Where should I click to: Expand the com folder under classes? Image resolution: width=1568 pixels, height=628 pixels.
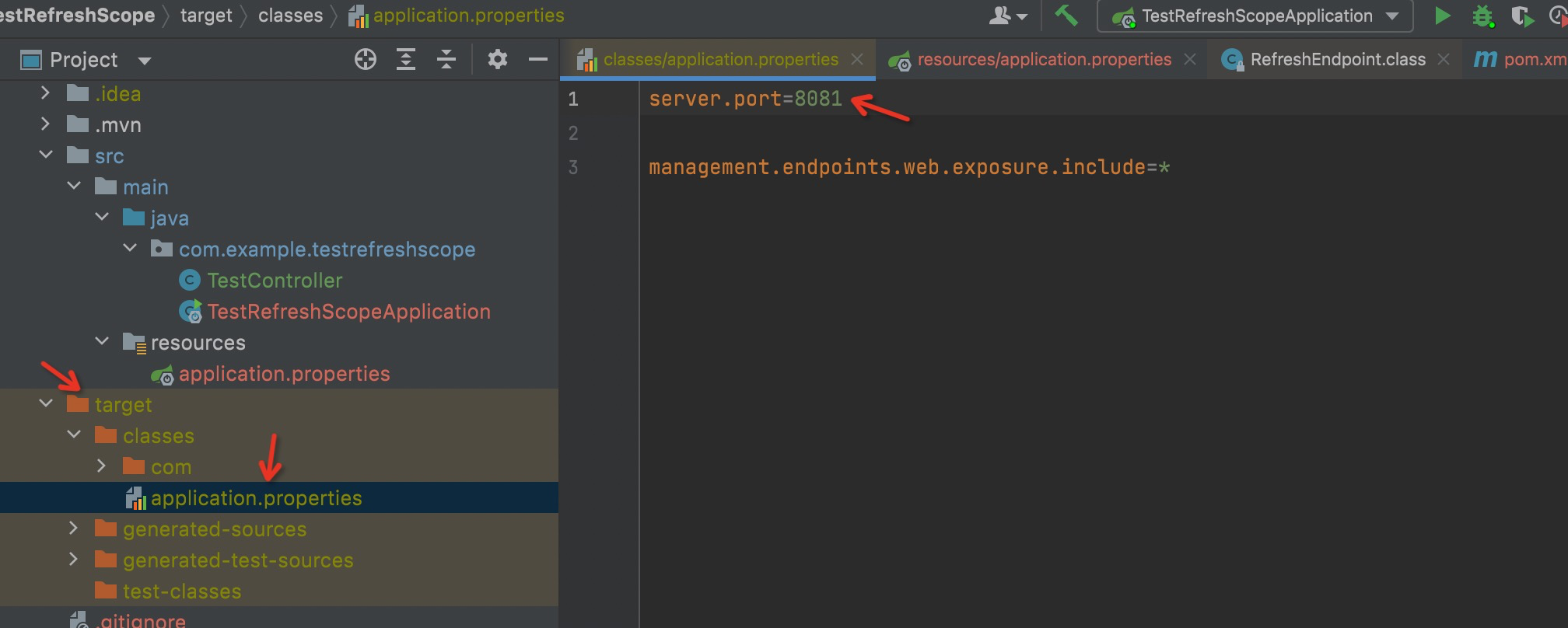pos(101,466)
